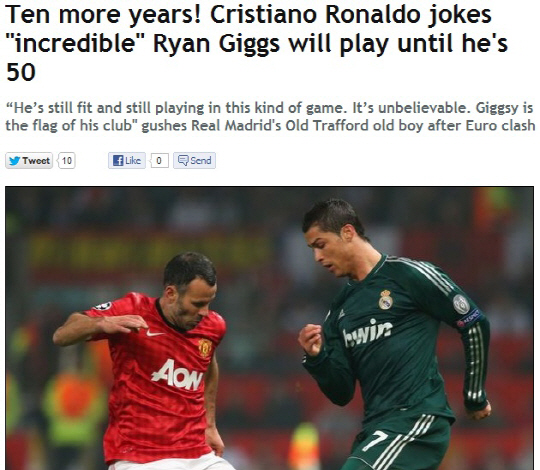Click the number 7 on the green shorts

click(375, 440)
